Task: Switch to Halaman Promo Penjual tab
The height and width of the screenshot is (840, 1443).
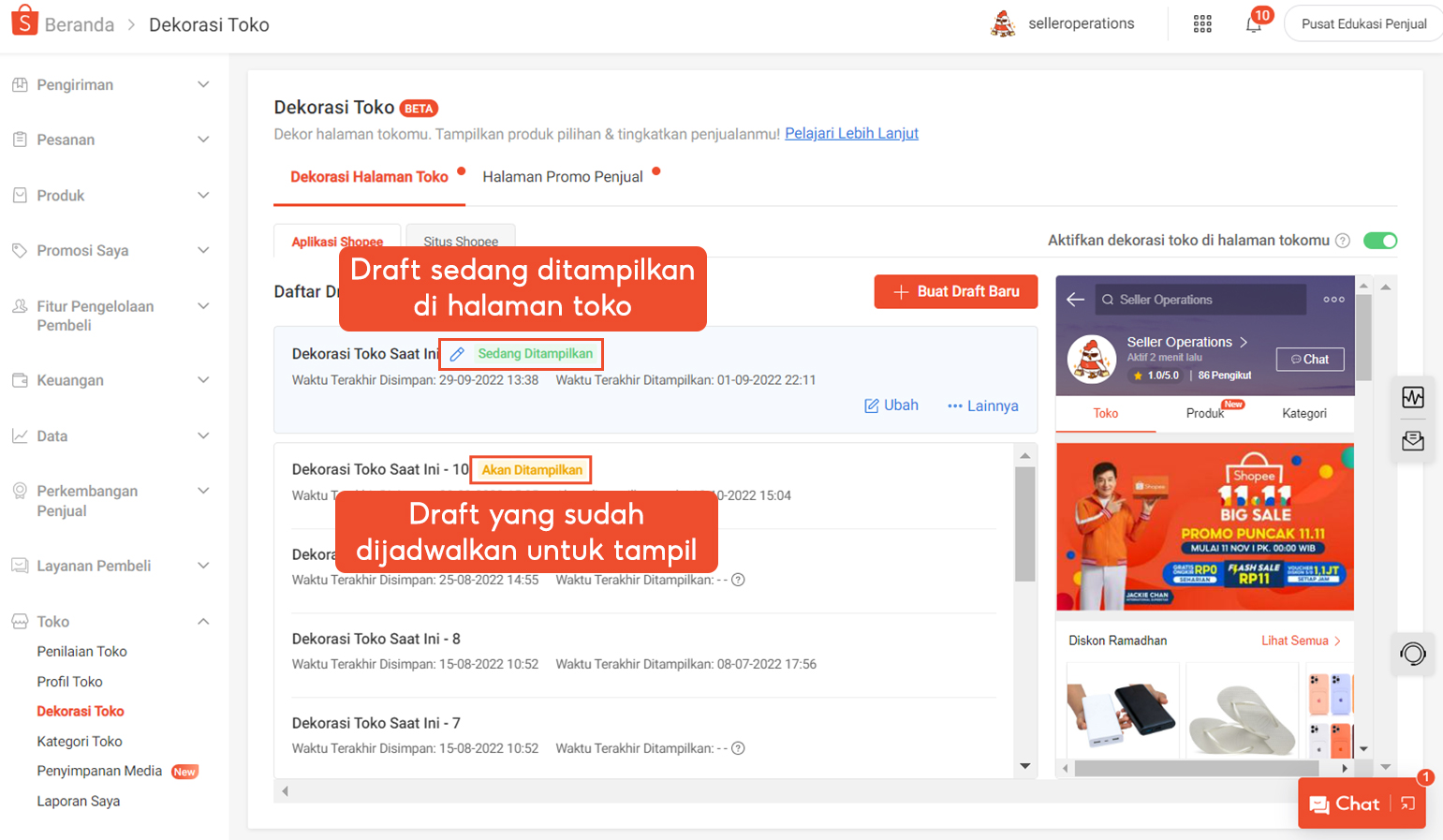Action: click(x=563, y=177)
